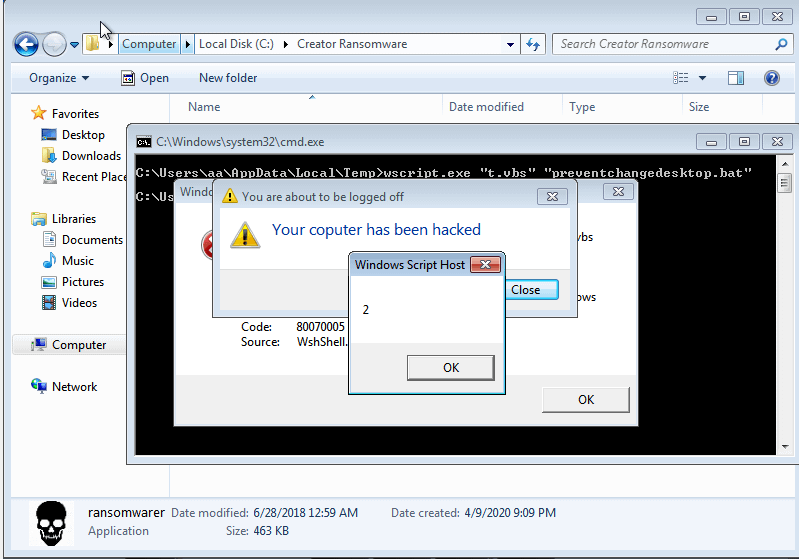Expand arrow after Local Disk (C:) breadcrumb
The height and width of the screenshot is (559, 799).
tap(286, 44)
